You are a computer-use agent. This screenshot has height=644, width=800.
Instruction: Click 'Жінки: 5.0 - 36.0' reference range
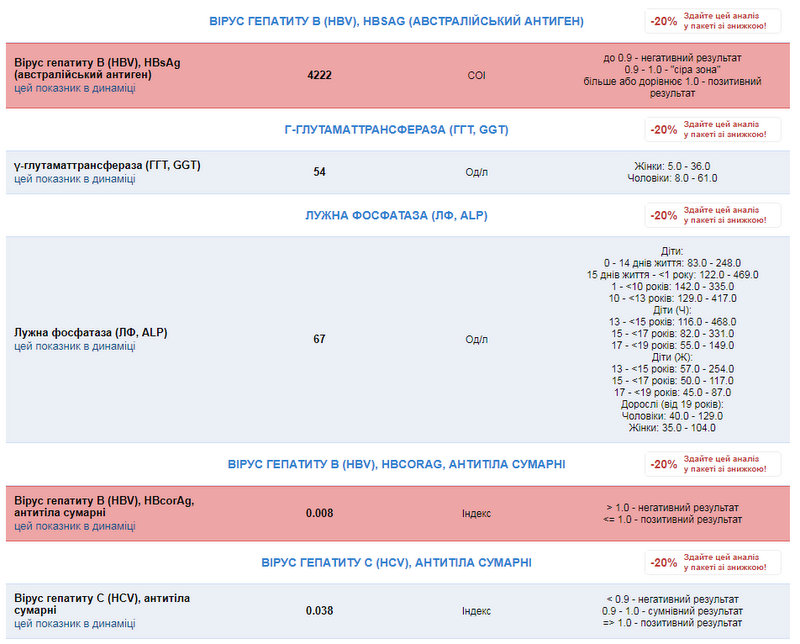point(672,166)
